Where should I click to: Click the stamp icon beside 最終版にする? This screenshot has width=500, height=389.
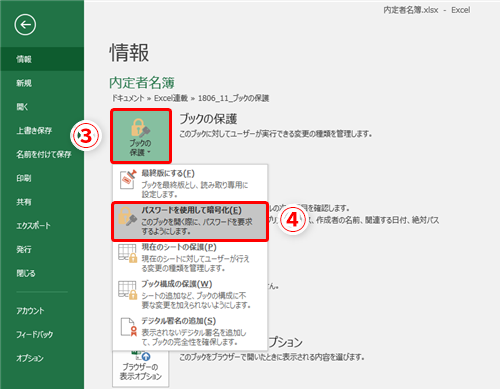click(128, 179)
